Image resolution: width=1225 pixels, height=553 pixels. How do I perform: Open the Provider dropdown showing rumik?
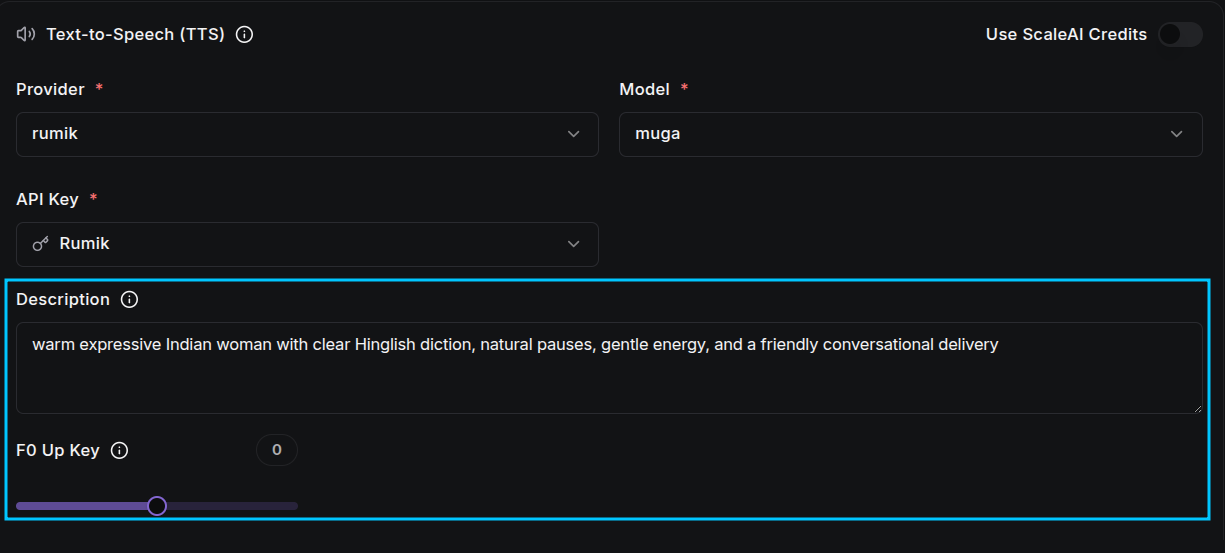(307, 134)
